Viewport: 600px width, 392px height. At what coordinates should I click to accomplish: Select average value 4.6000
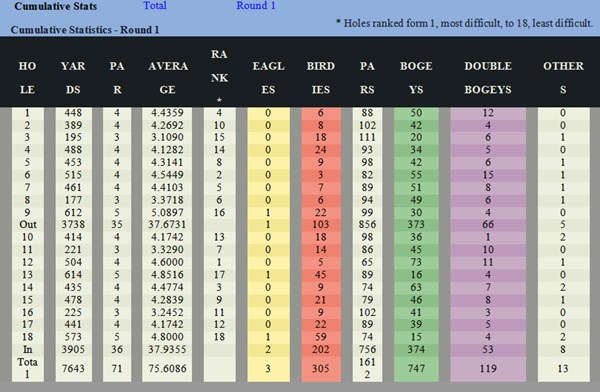pyautogui.click(x=167, y=262)
